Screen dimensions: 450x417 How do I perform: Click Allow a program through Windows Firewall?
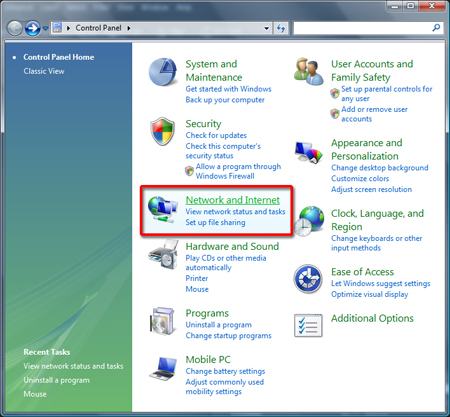pos(238,171)
